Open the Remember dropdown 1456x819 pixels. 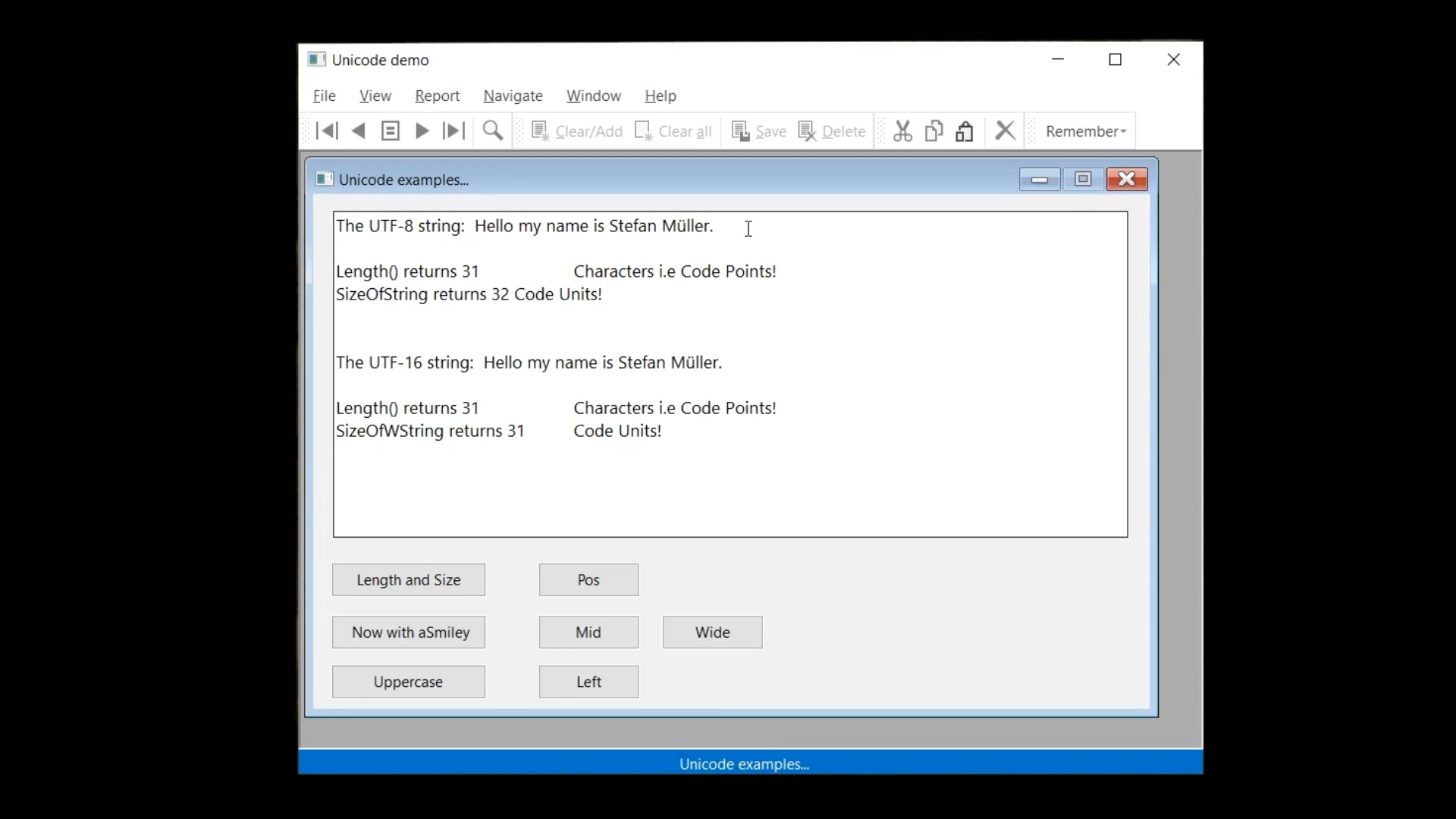tap(1085, 131)
